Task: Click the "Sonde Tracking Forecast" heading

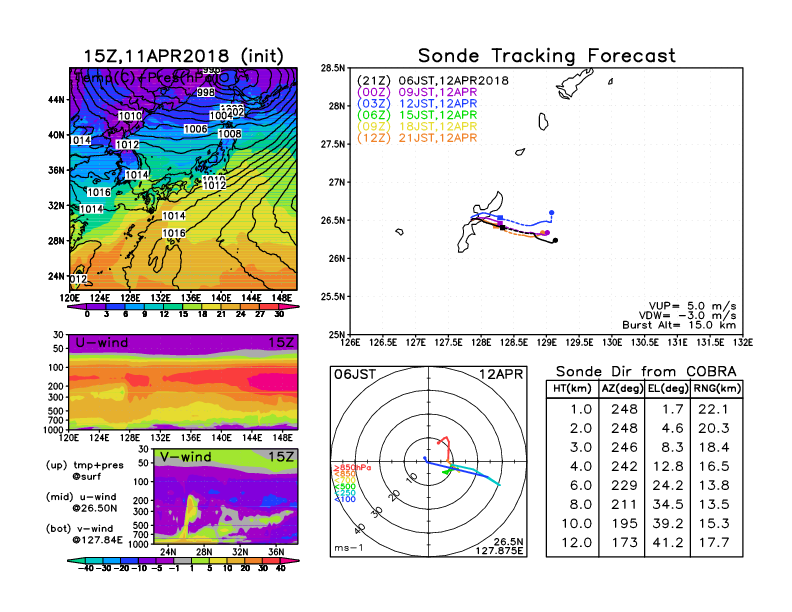Action: click(547, 56)
